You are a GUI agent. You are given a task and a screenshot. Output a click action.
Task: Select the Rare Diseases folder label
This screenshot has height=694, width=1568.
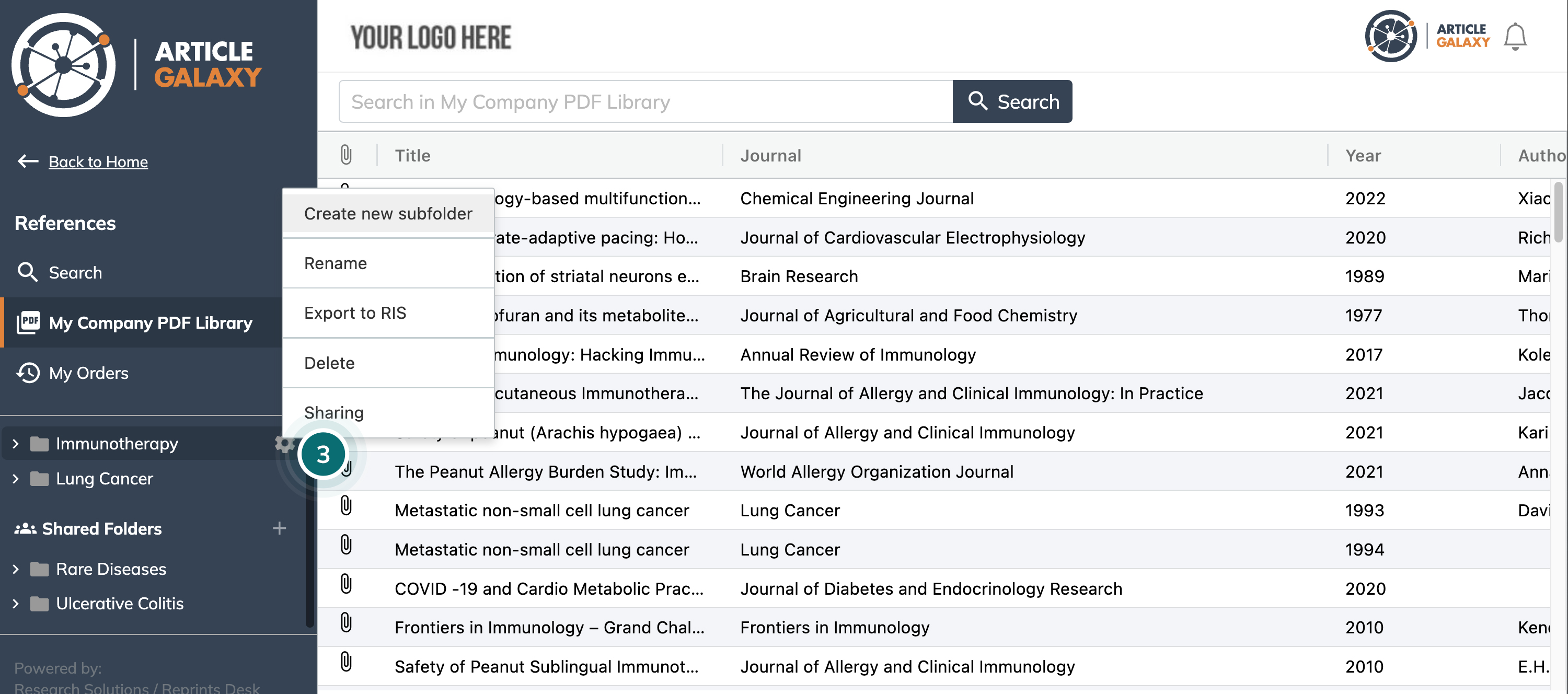(x=111, y=569)
